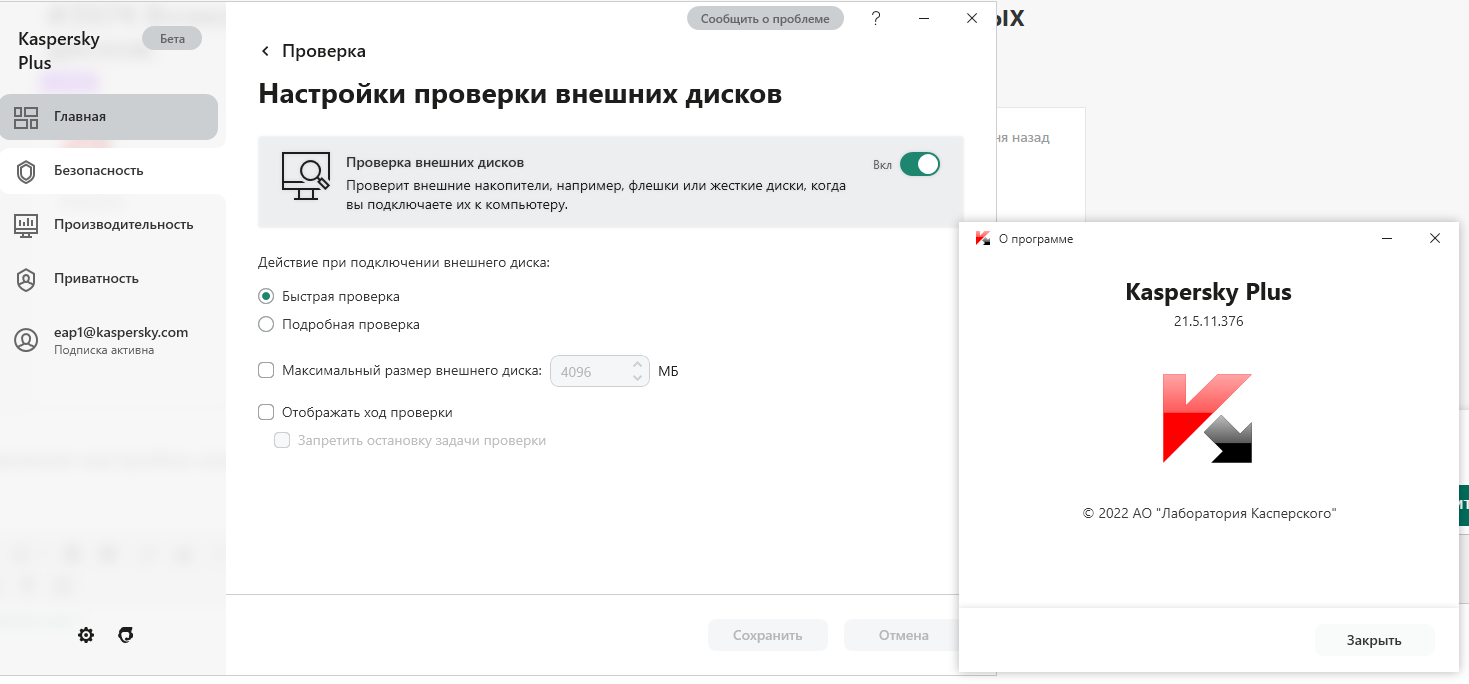This screenshot has width=1469, height=684.
Task: Click the Приватность shield-person icon
Action: [x=26, y=280]
